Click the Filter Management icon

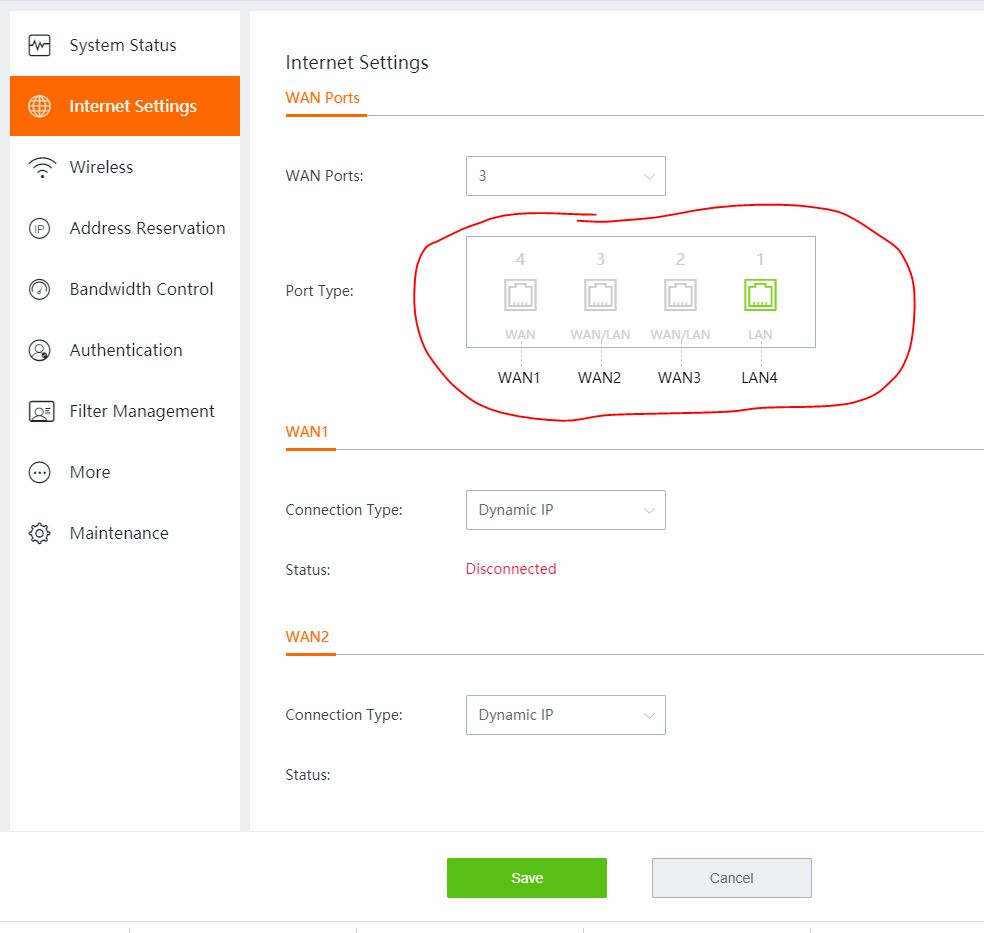click(x=40, y=412)
